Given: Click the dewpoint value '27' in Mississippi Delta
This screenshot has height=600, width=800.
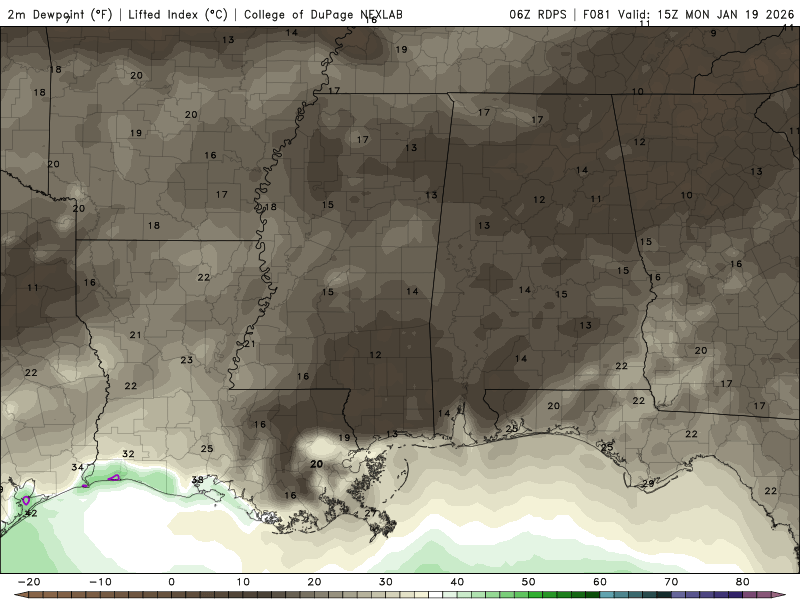Looking at the screenshot, I should click(x=370, y=513).
